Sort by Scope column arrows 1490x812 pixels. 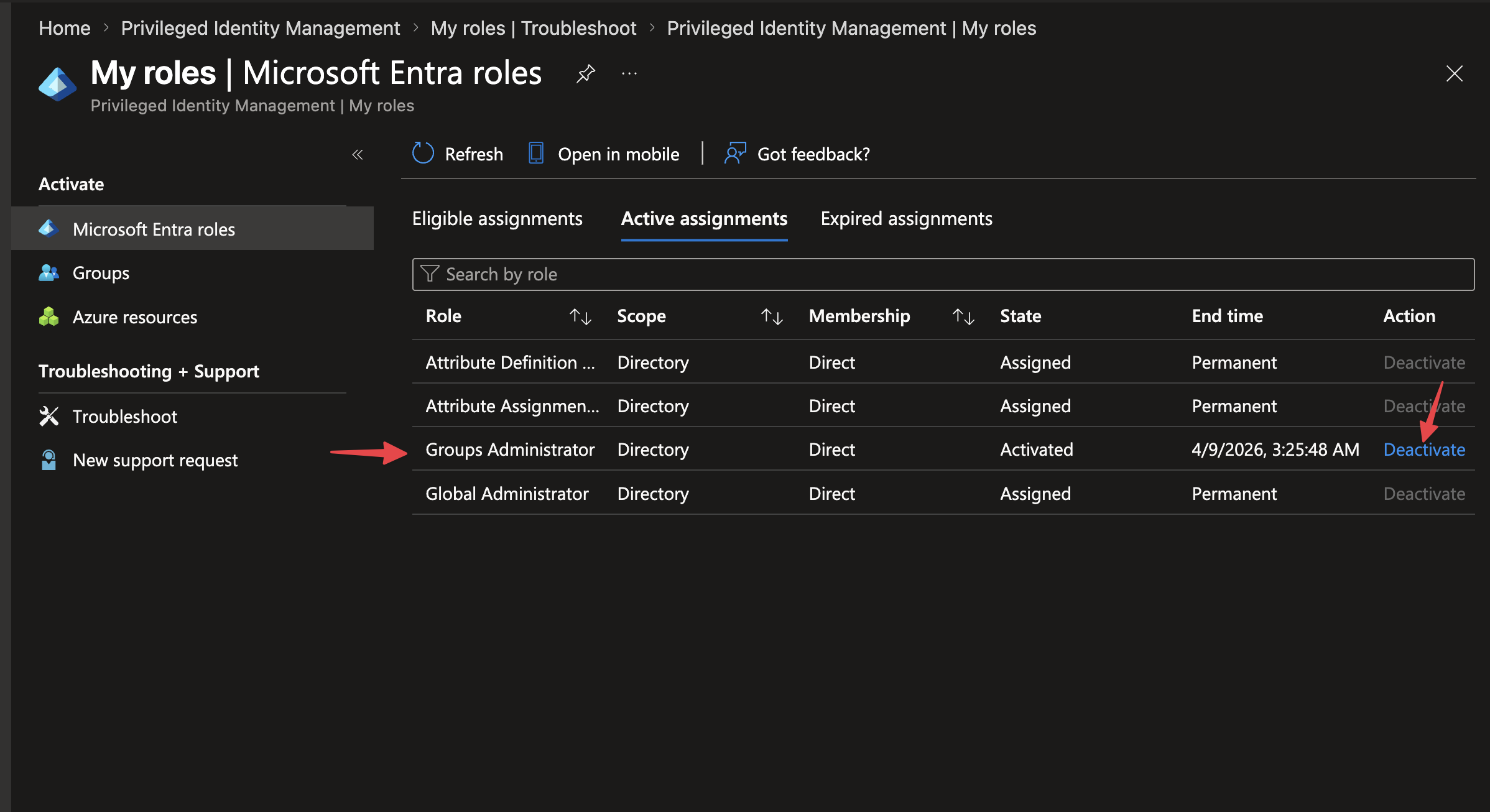(772, 316)
